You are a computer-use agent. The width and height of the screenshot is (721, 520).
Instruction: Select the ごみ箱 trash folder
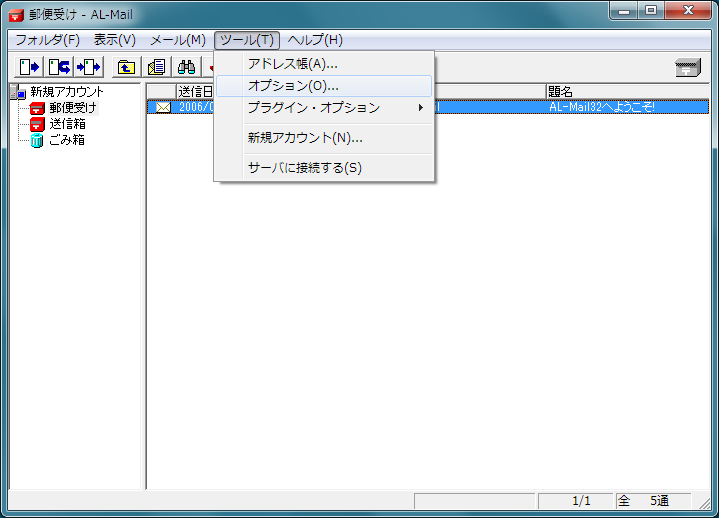pos(66,140)
